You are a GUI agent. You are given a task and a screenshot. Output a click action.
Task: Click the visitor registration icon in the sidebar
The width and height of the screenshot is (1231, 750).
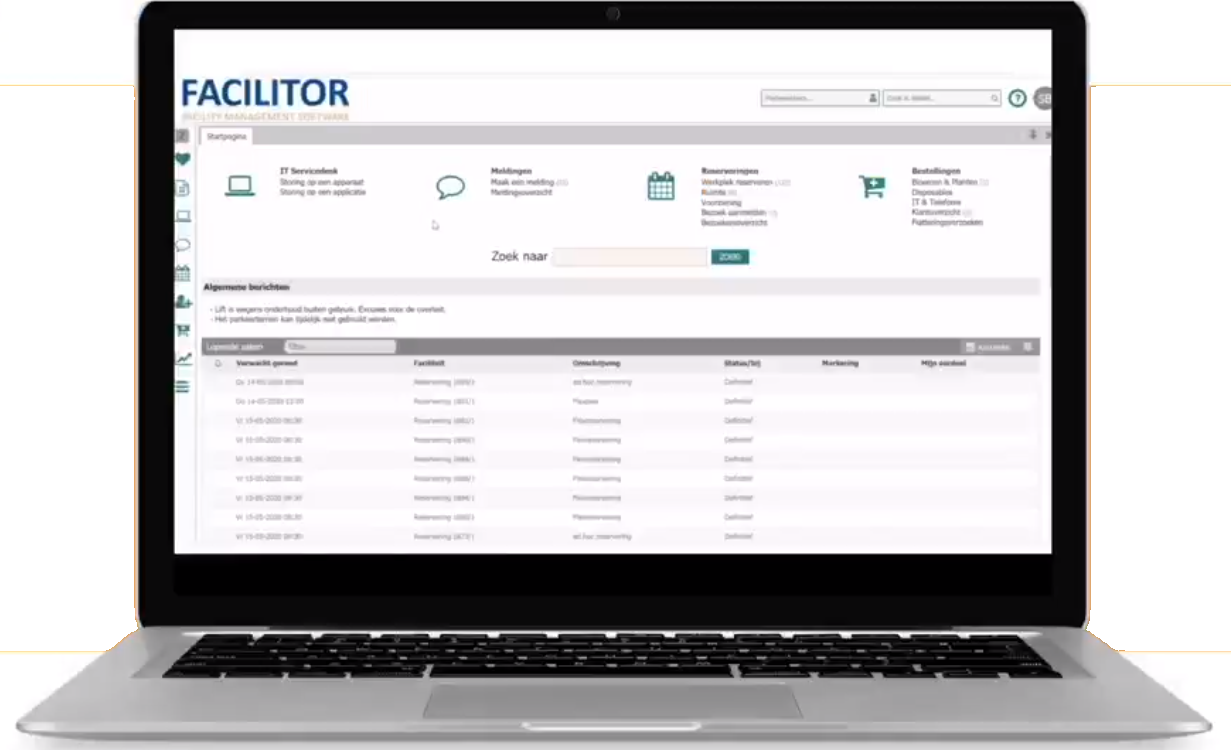click(x=184, y=302)
